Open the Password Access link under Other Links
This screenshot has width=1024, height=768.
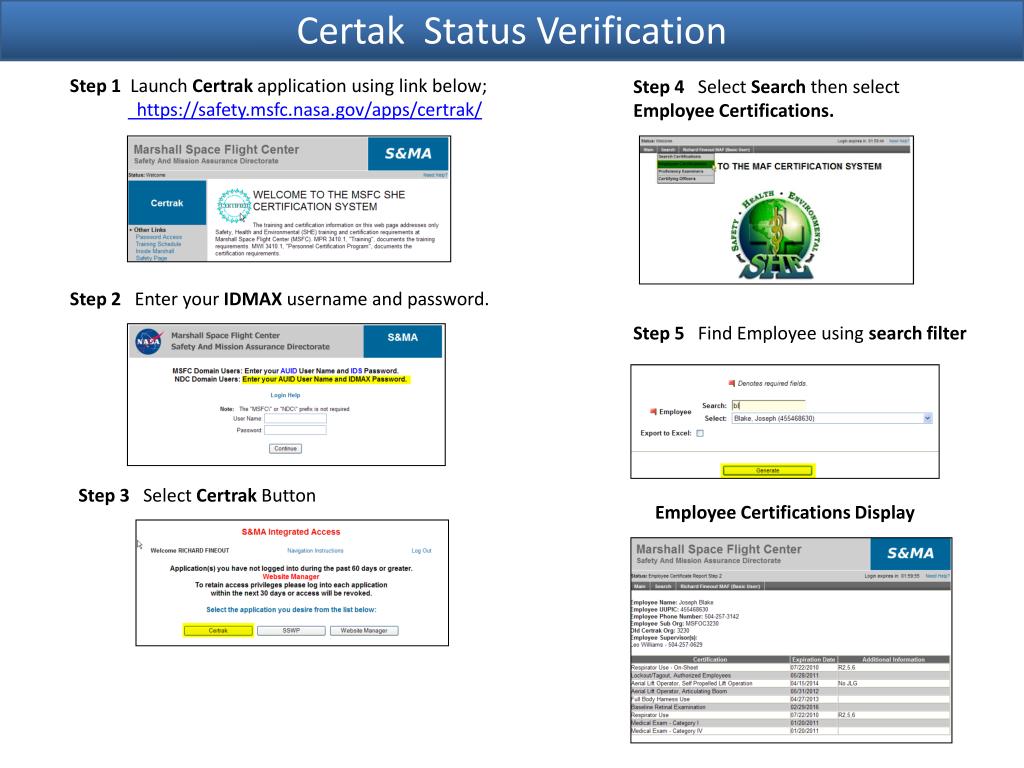[x=159, y=237]
